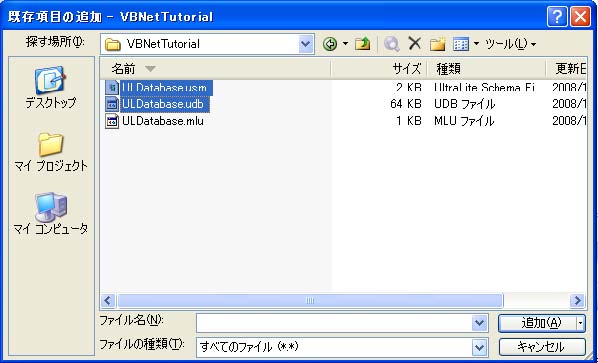
Task: Click the Delete X icon
Action: [415, 44]
